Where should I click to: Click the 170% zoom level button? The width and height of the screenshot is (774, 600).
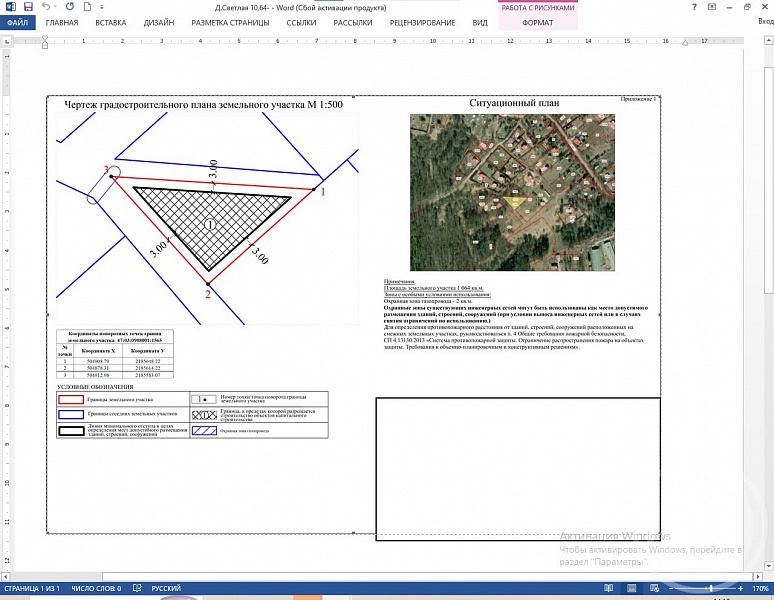(x=759, y=589)
